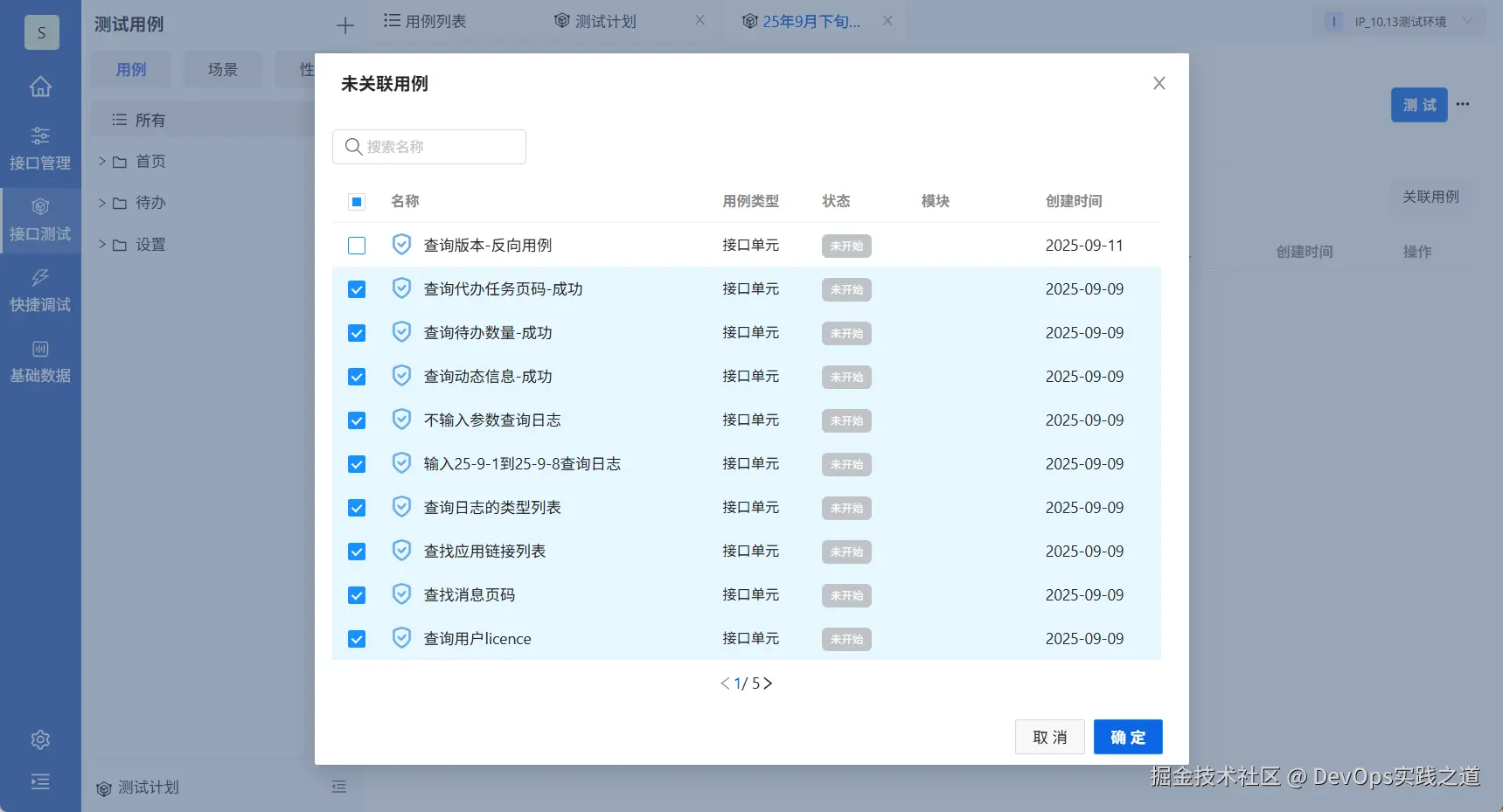Click the 查找应用链接列表 case name
Image resolution: width=1503 pixels, height=812 pixels.
point(484,552)
